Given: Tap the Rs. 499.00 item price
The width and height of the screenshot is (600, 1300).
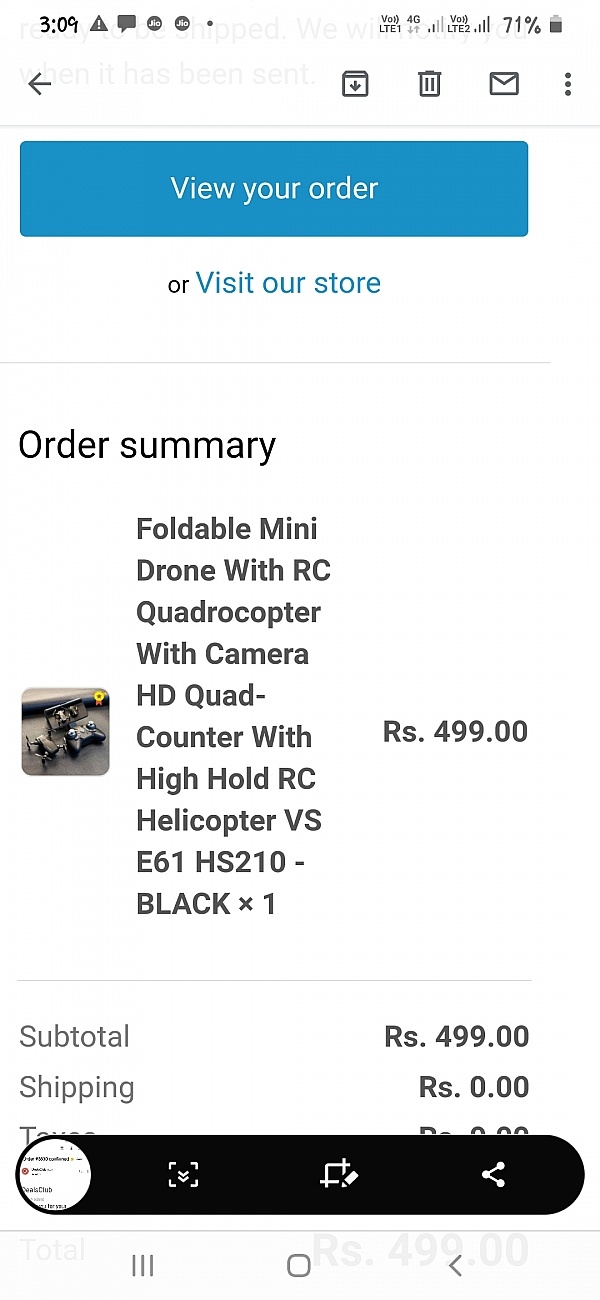Looking at the screenshot, I should tap(455, 732).
